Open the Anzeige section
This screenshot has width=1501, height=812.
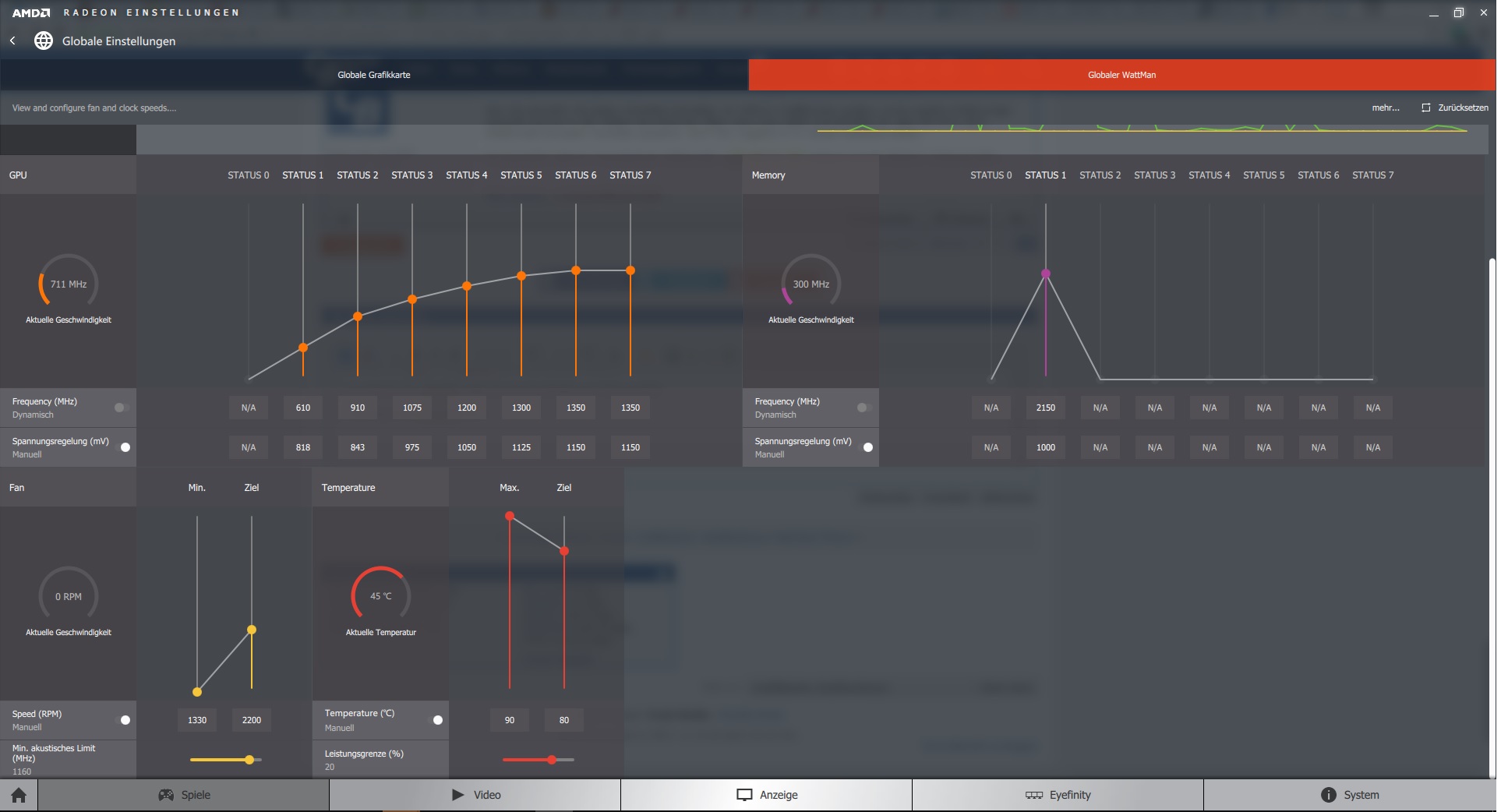[x=767, y=795]
